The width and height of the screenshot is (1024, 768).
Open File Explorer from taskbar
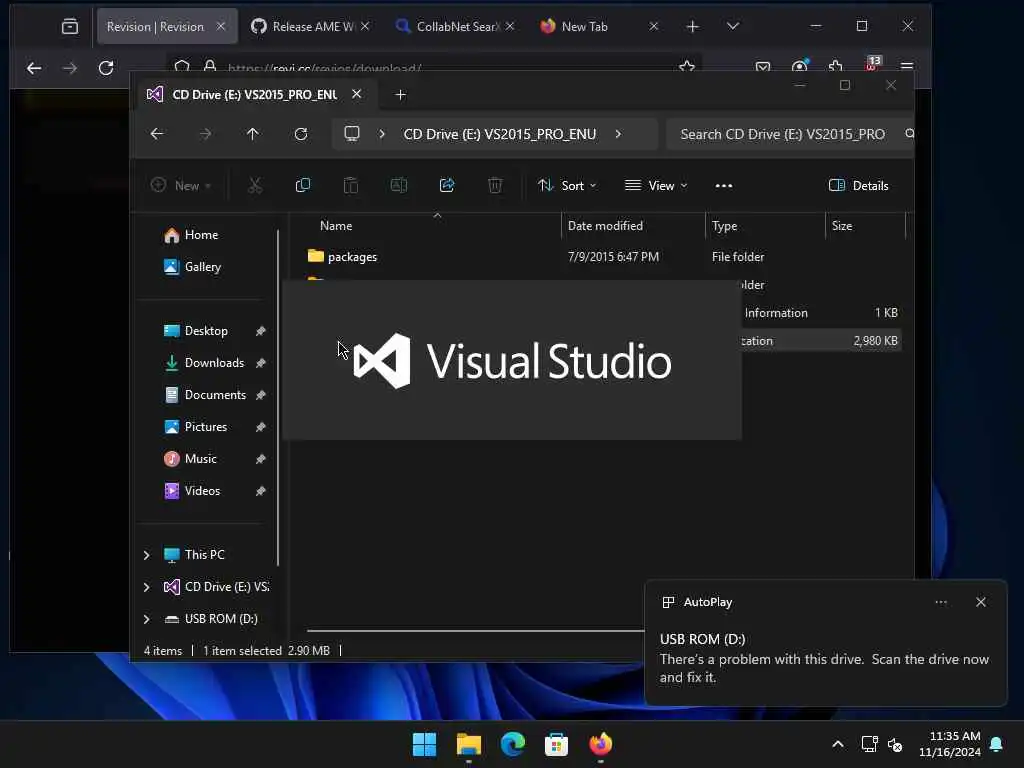[469, 744]
